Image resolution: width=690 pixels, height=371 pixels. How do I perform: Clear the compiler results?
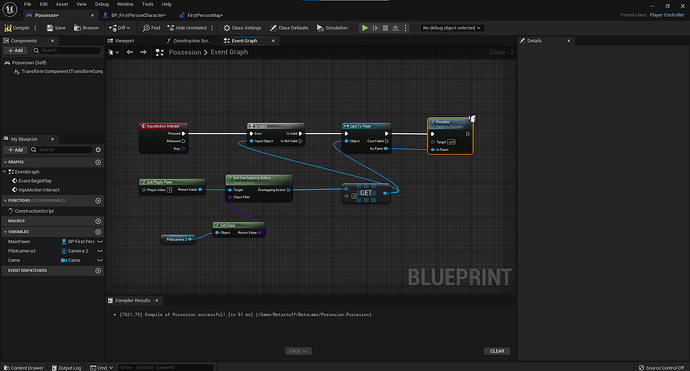pyautogui.click(x=497, y=351)
